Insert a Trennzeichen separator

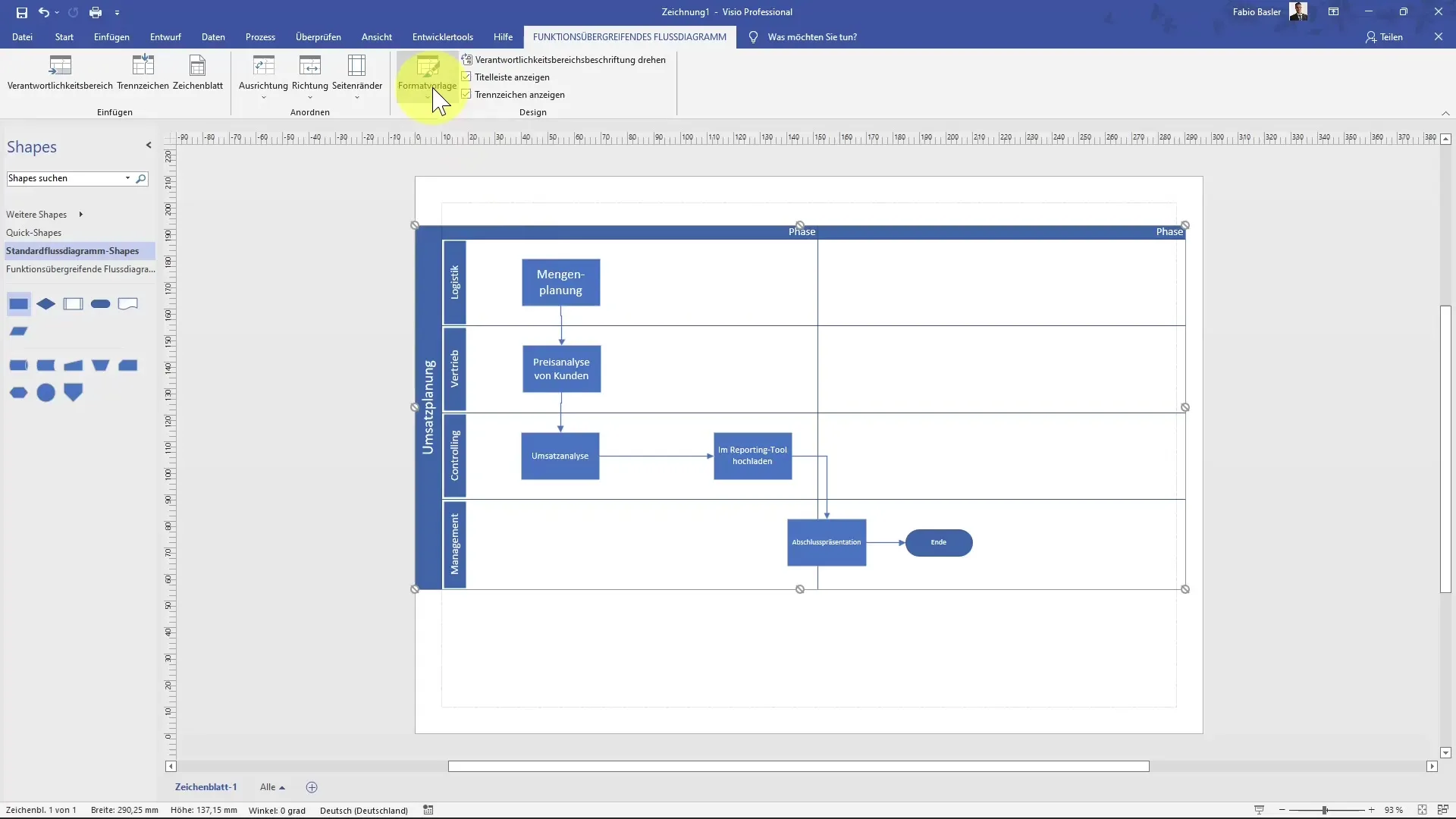pos(143,74)
